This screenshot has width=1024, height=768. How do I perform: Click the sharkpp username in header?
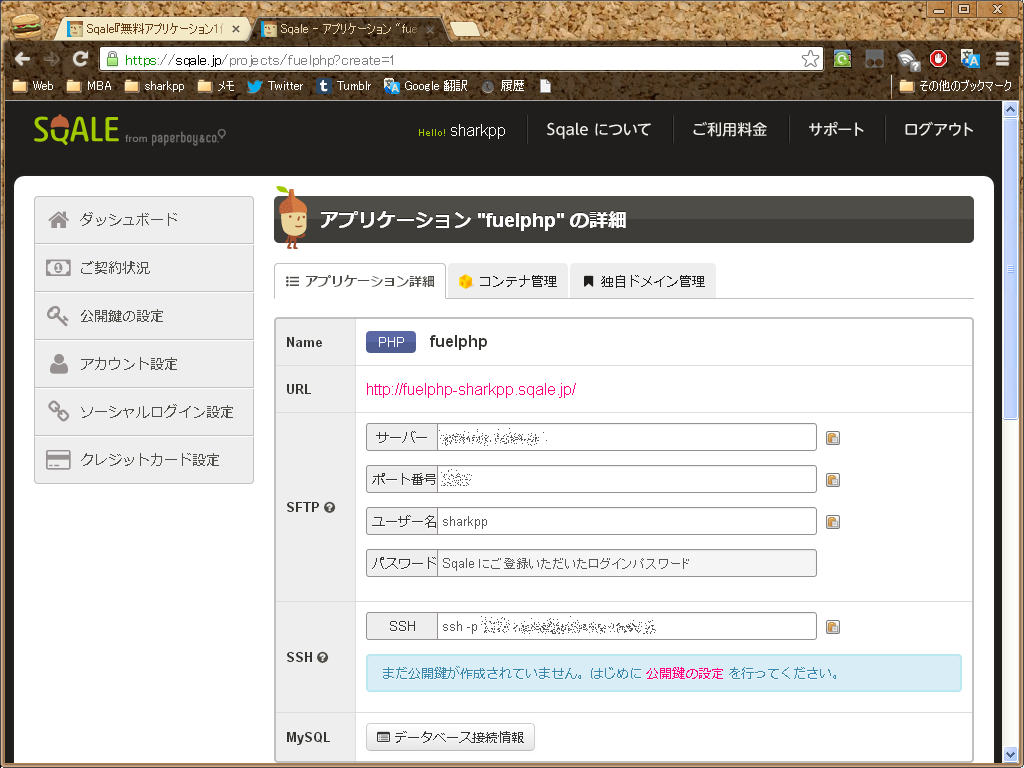coord(477,130)
